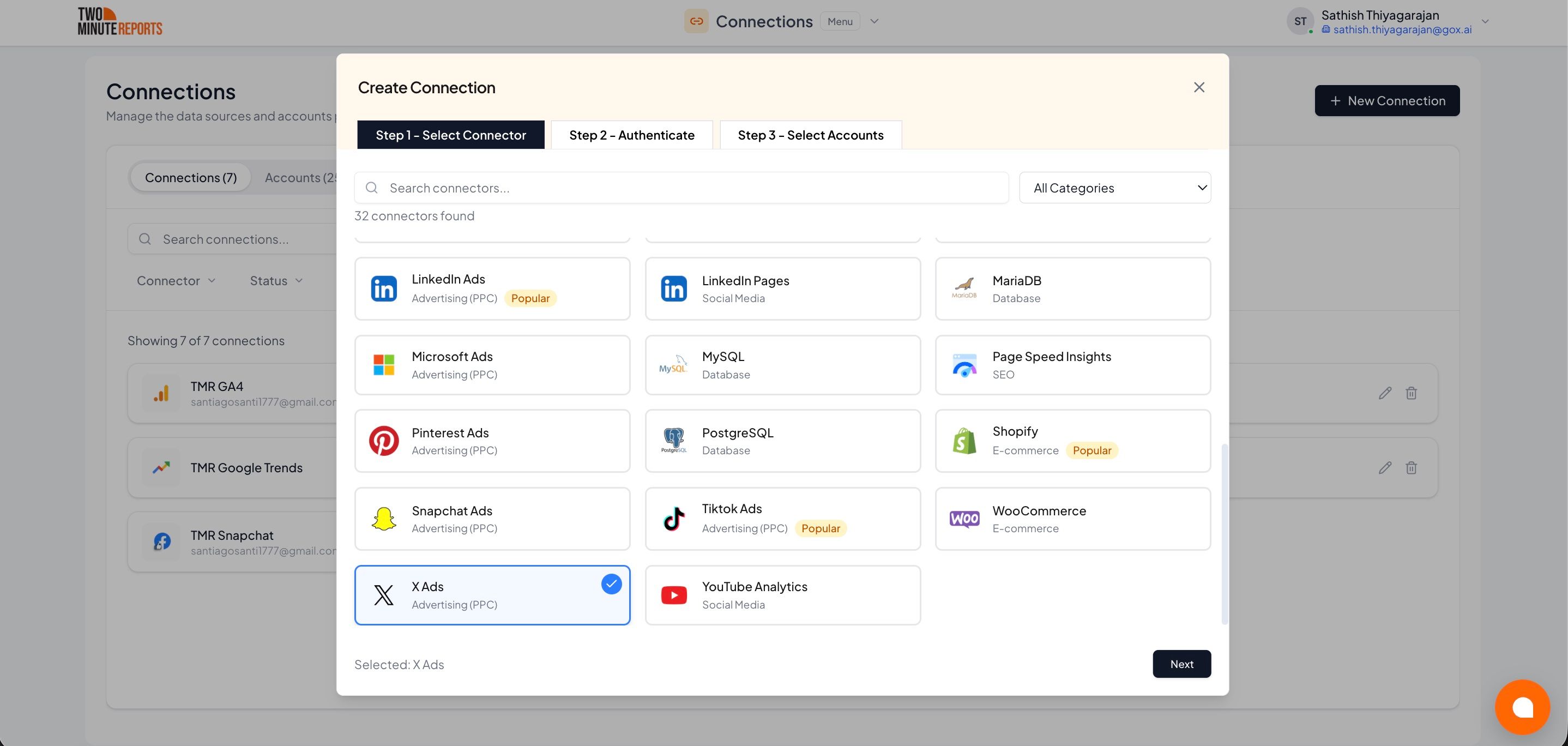Expand the Connector filter dropdown

pyautogui.click(x=176, y=281)
